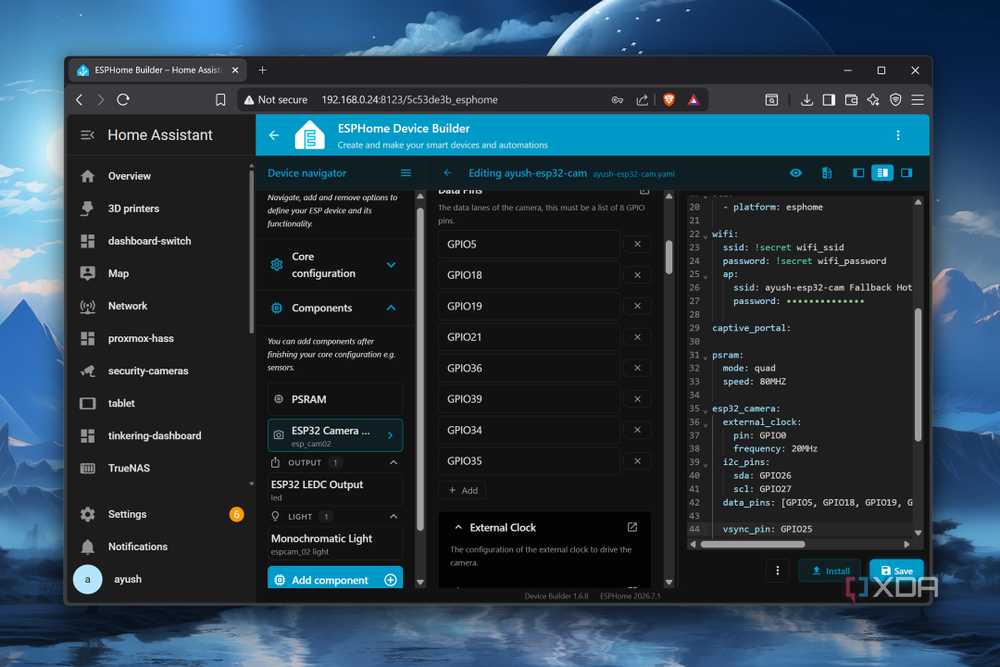This screenshot has width=1000, height=667.
Task: Collapse the Home Assistant sidebar menu icon
Action: click(87, 135)
